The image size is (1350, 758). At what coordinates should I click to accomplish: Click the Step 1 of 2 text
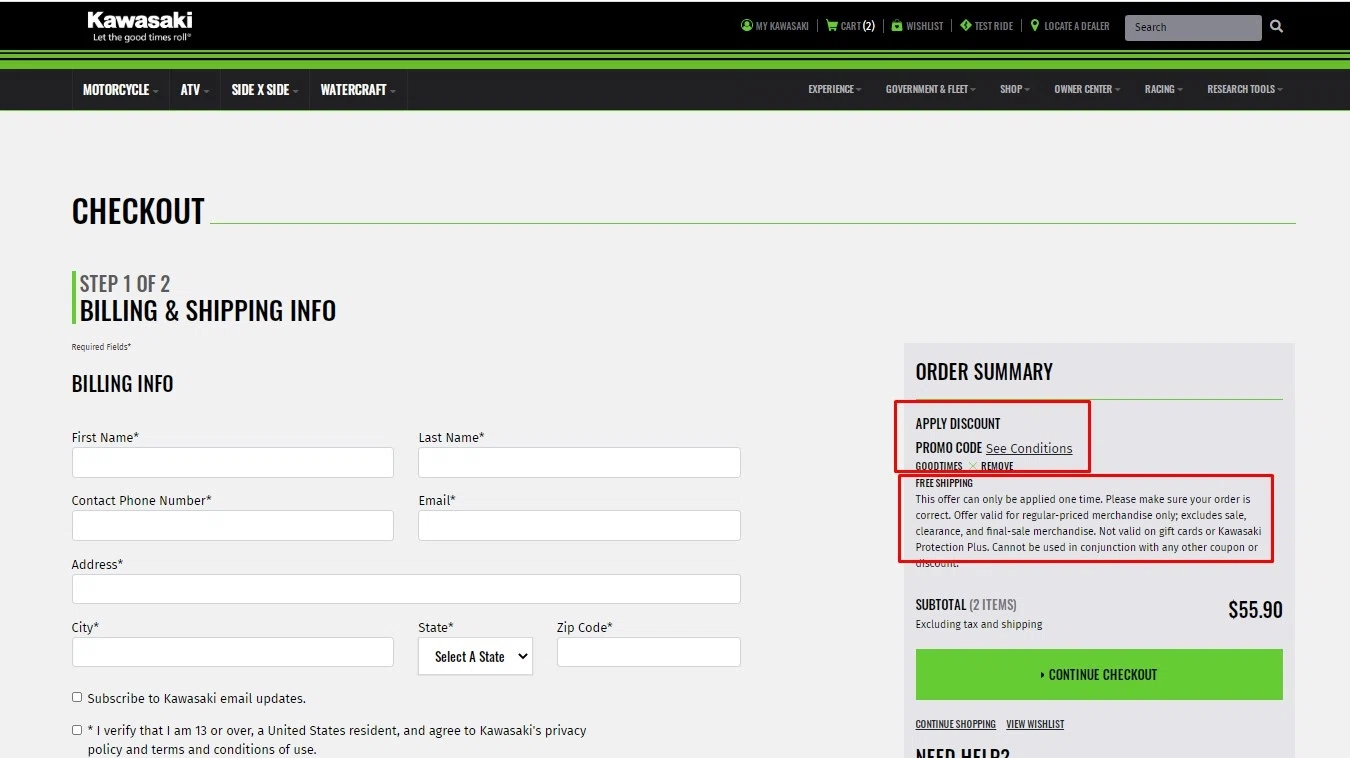125,284
